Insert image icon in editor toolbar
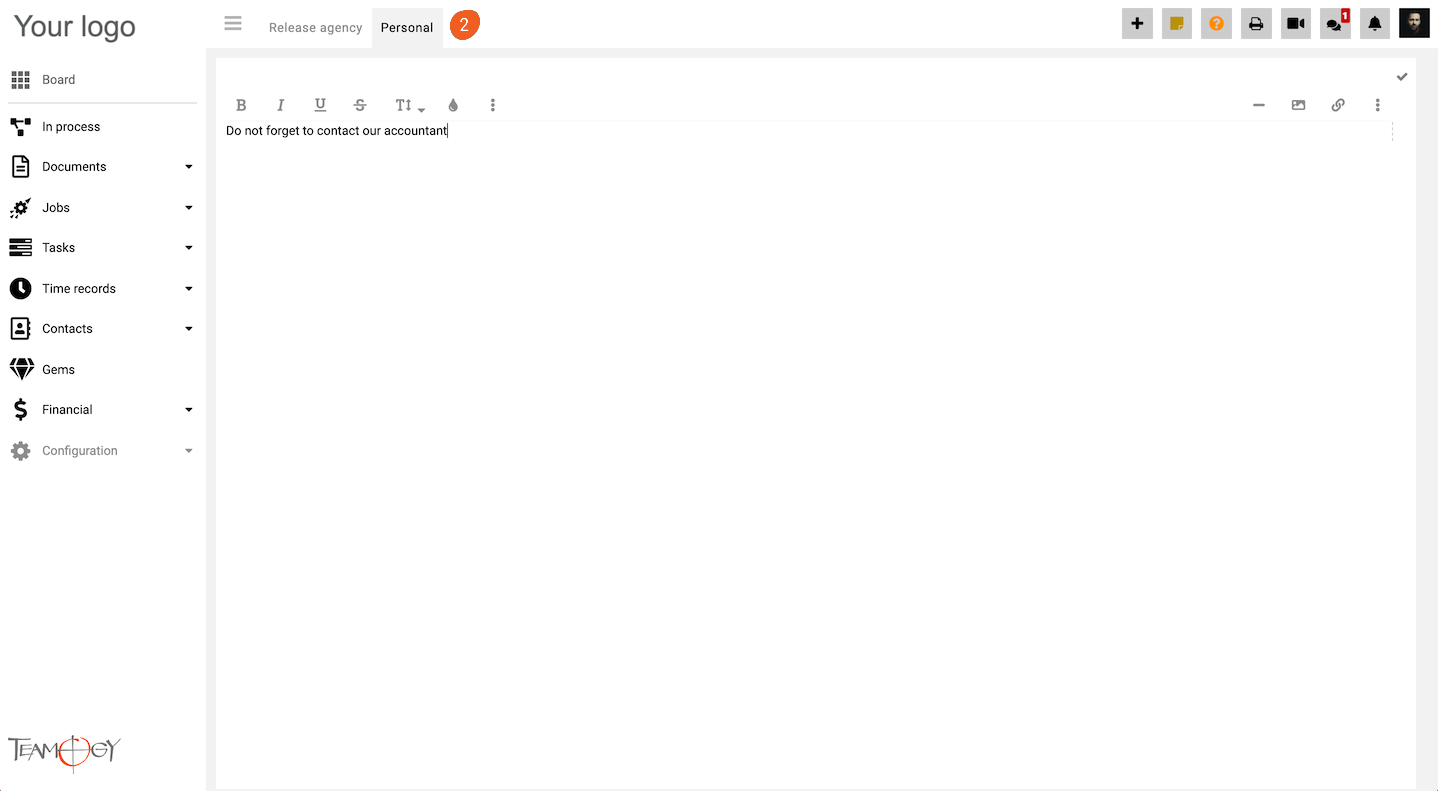1438x791 pixels. click(x=1298, y=105)
